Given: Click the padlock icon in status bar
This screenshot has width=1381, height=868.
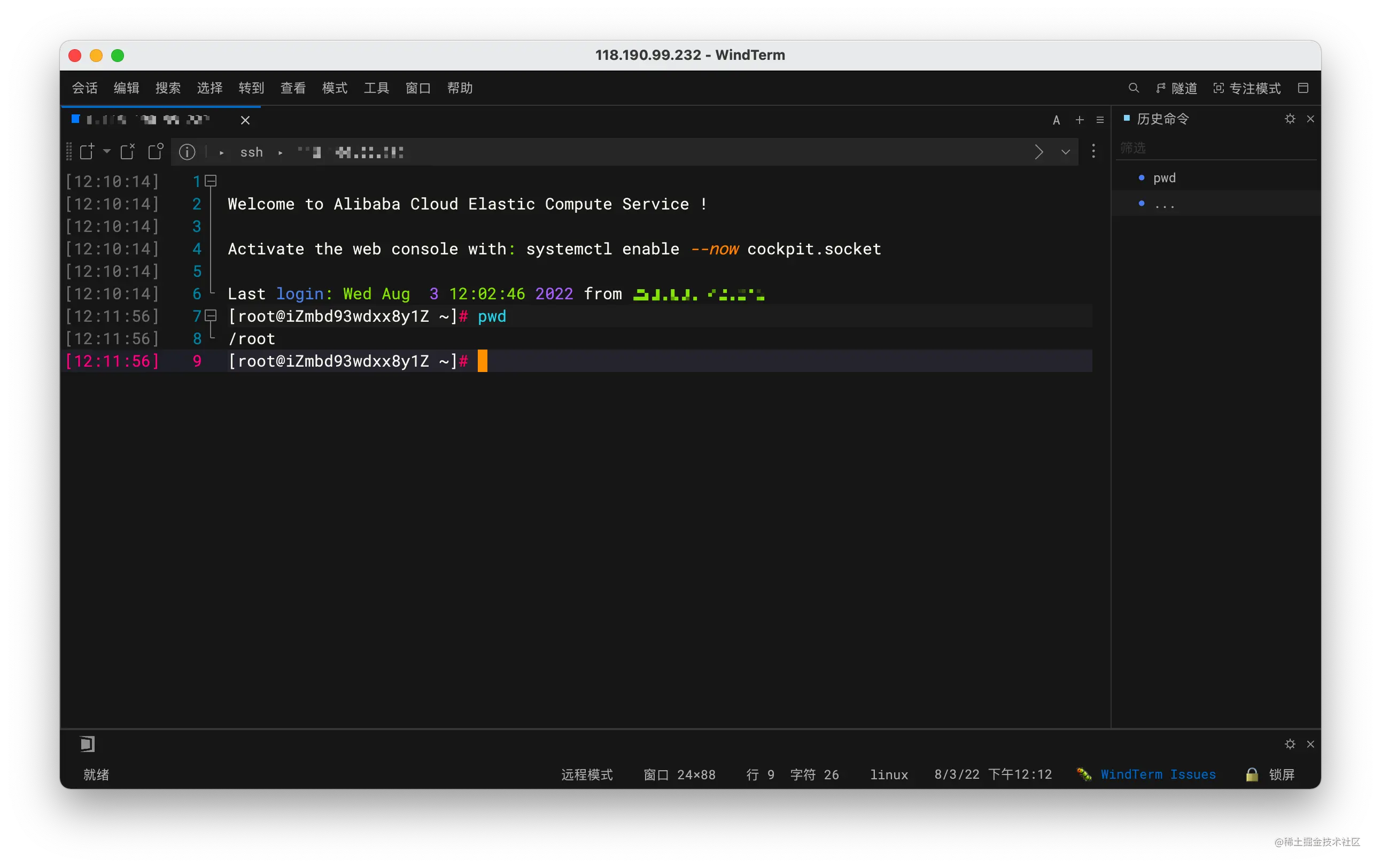Looking at the screenshot, I should click(x=1252, y=774).
